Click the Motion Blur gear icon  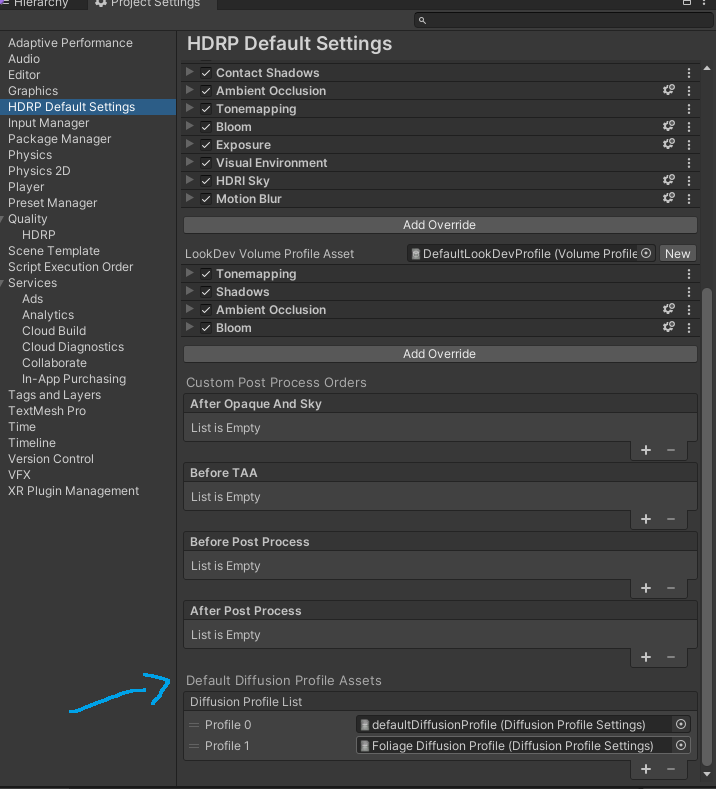(x=669, y=199)
